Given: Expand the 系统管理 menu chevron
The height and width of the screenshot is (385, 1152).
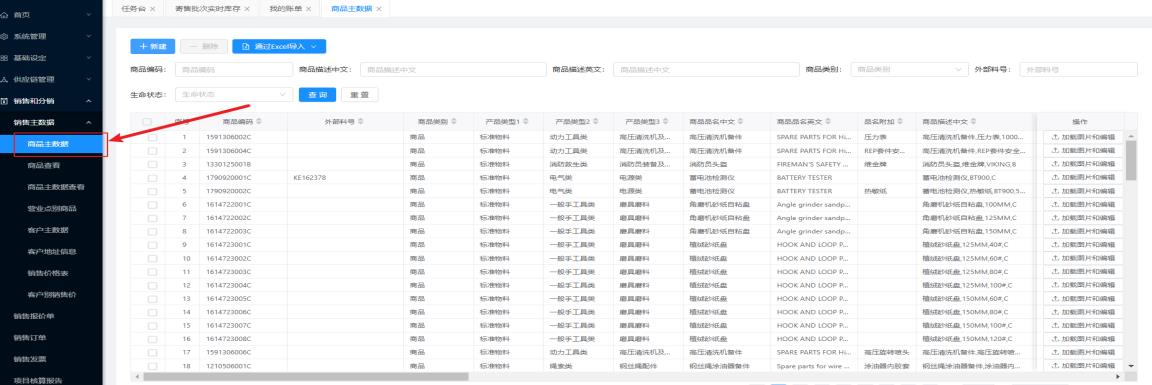Looking at the screenshot, I should (x=88, y=36).
